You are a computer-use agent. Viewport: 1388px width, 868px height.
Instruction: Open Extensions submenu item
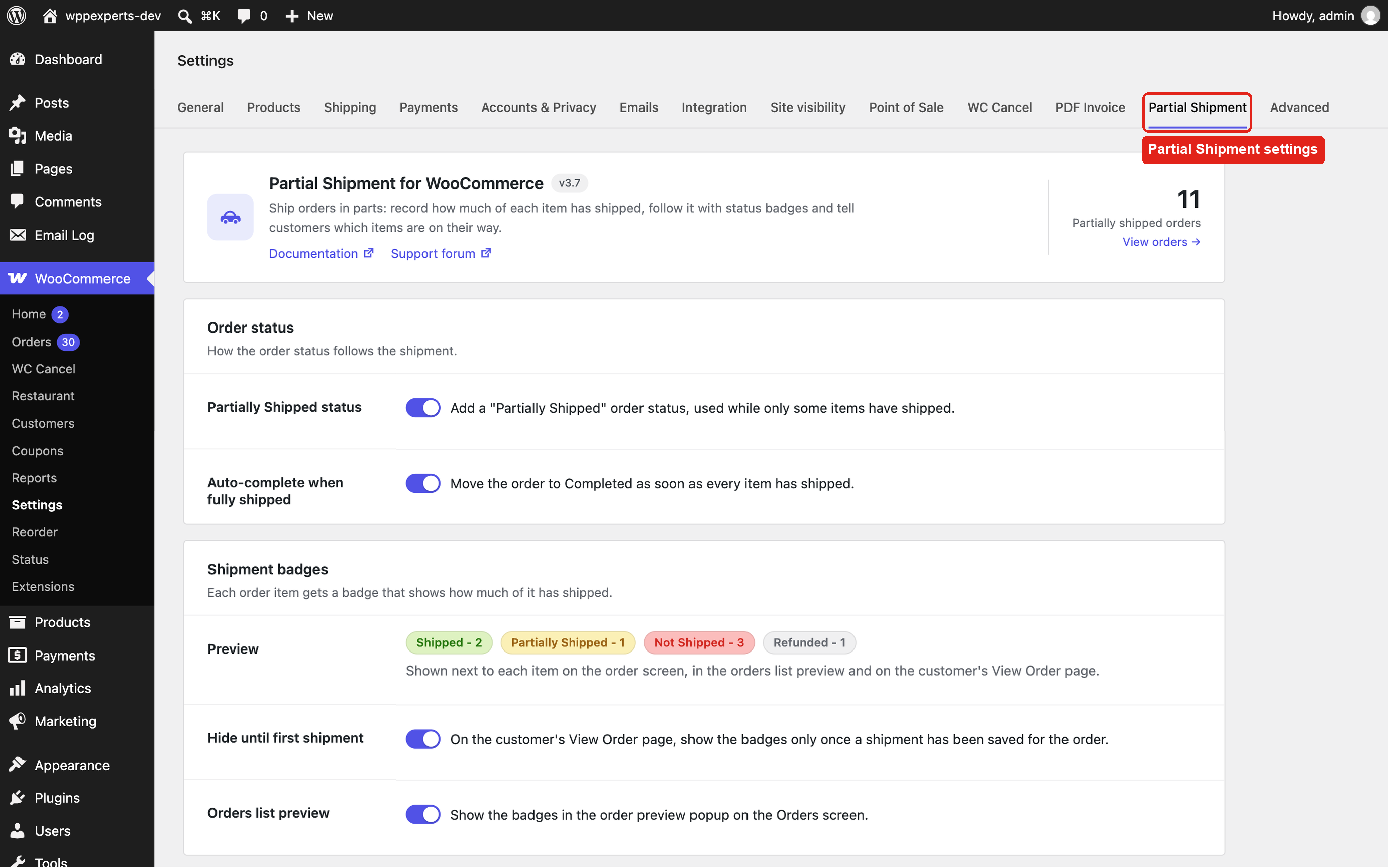click(43, 586)
